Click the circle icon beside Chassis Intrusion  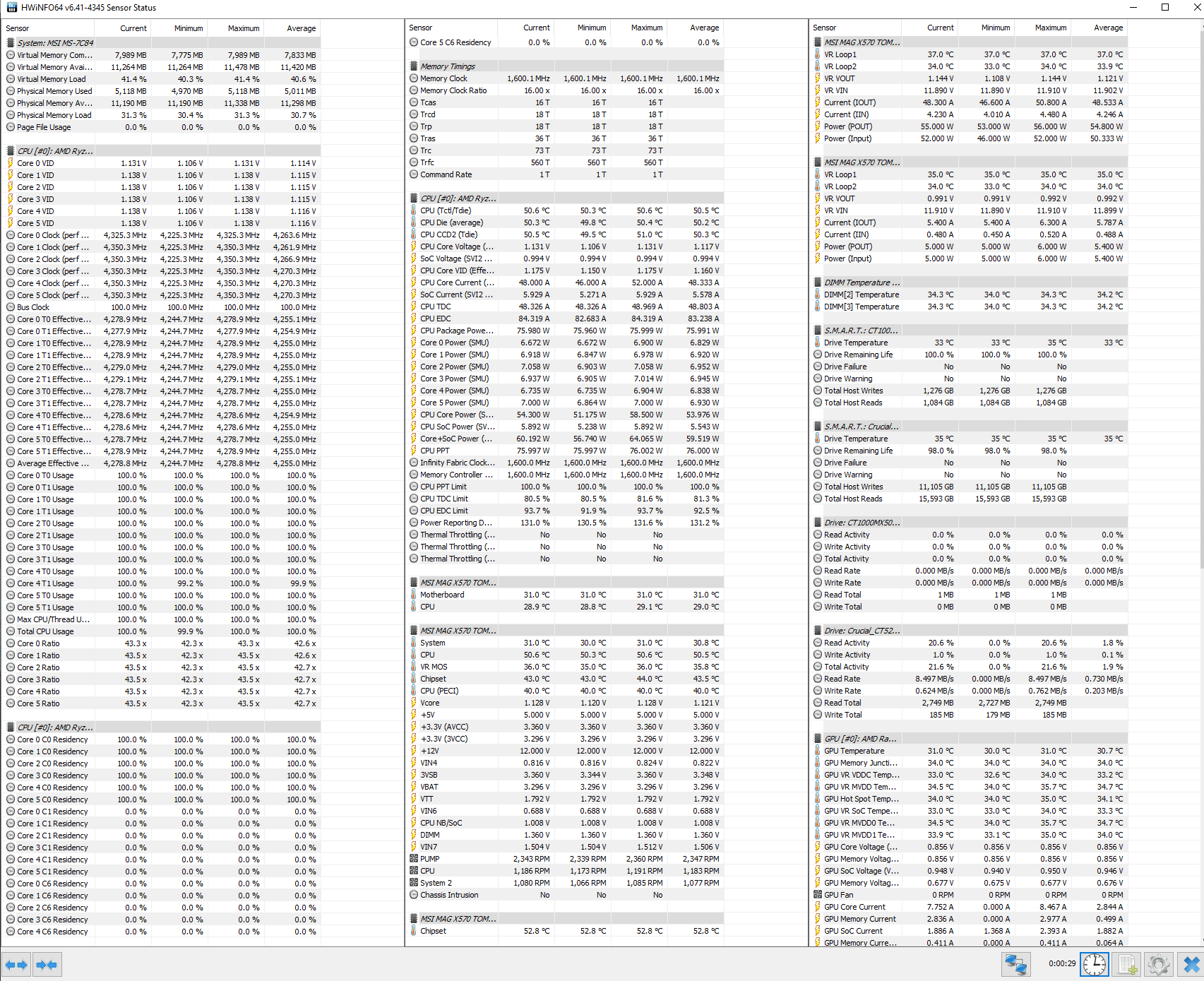tap(414, 895)
